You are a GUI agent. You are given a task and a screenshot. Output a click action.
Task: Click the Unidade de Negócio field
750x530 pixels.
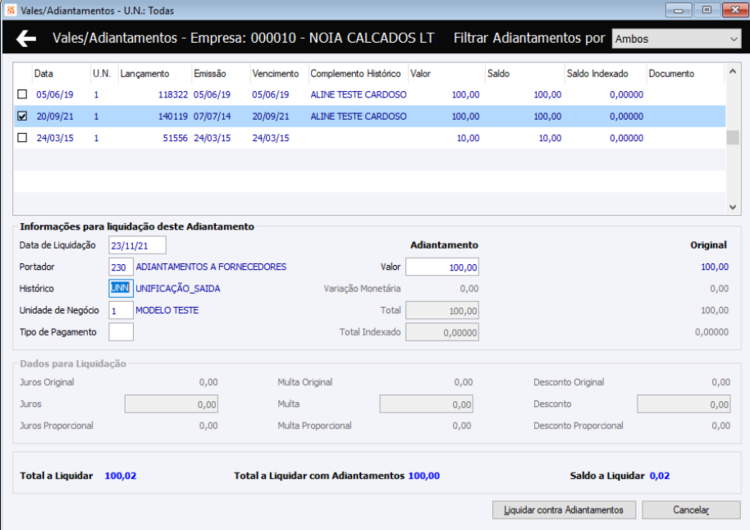click(121, 310)
